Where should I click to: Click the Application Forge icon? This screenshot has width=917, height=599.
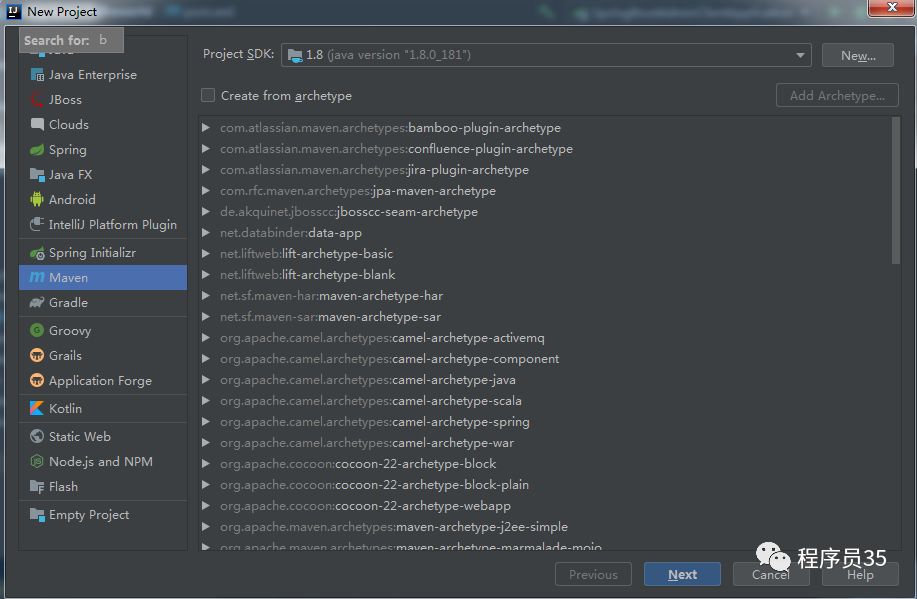pyautogui.click(x=37, y=381)
